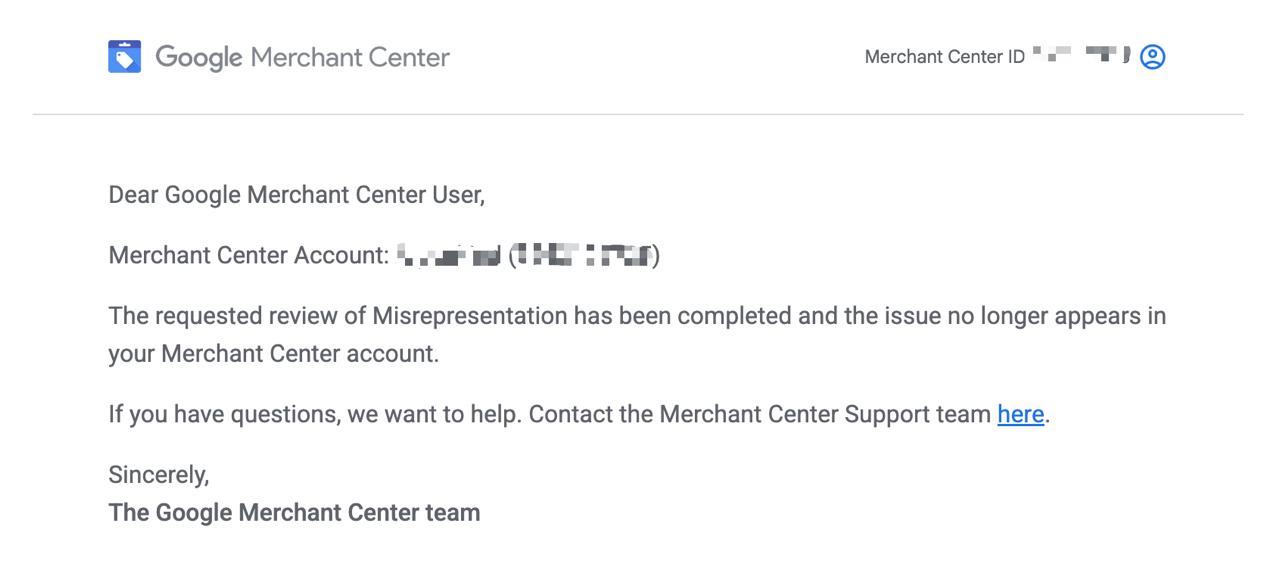Select the 'Dear Google Merchant Center User,' greeting

[296, 195]
